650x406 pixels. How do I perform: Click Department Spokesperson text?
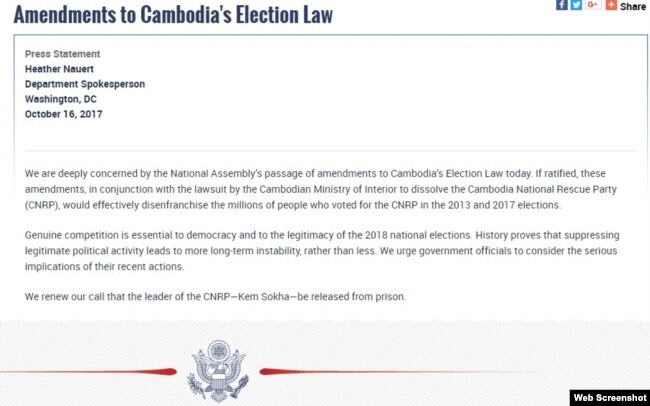pos(85,84)
